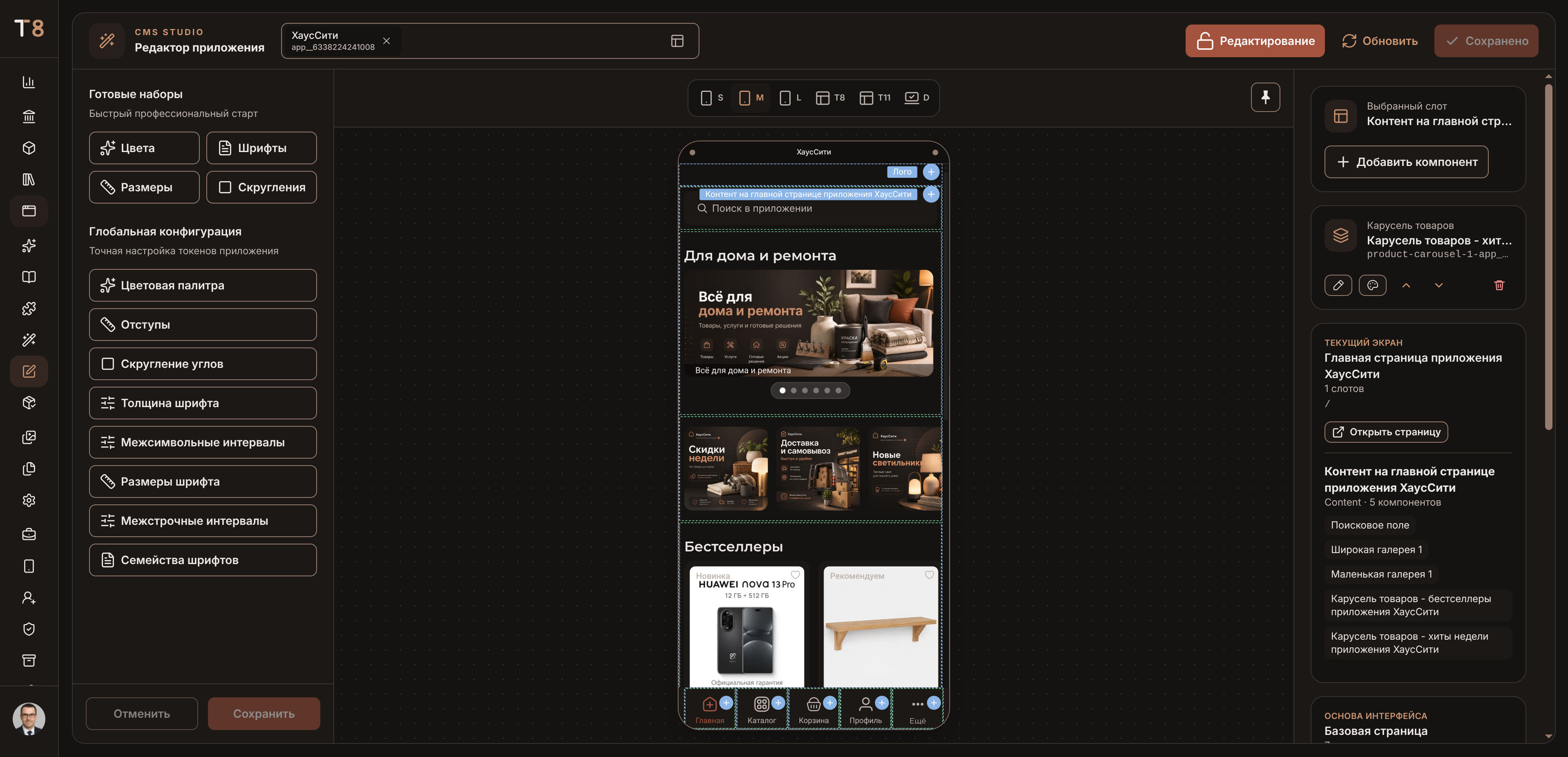Click the Обновить refresh button
This screenshot has width=1568, height=757.
pos(1379,41)
